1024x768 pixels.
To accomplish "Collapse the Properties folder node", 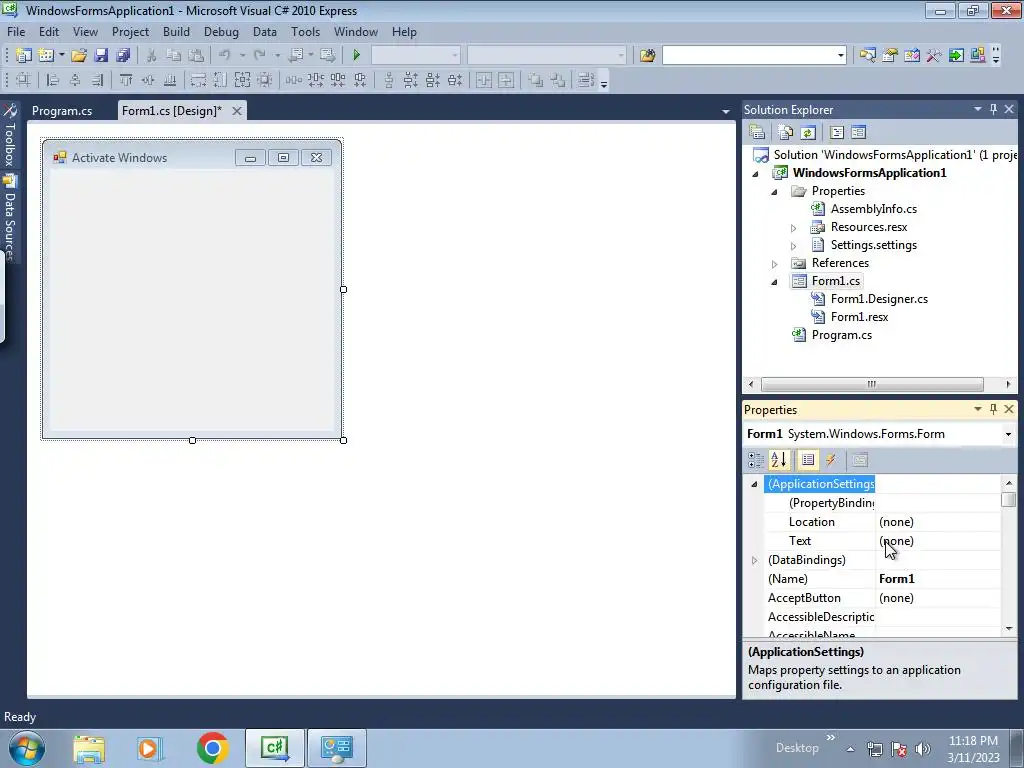I will click(x=775, y=191).
